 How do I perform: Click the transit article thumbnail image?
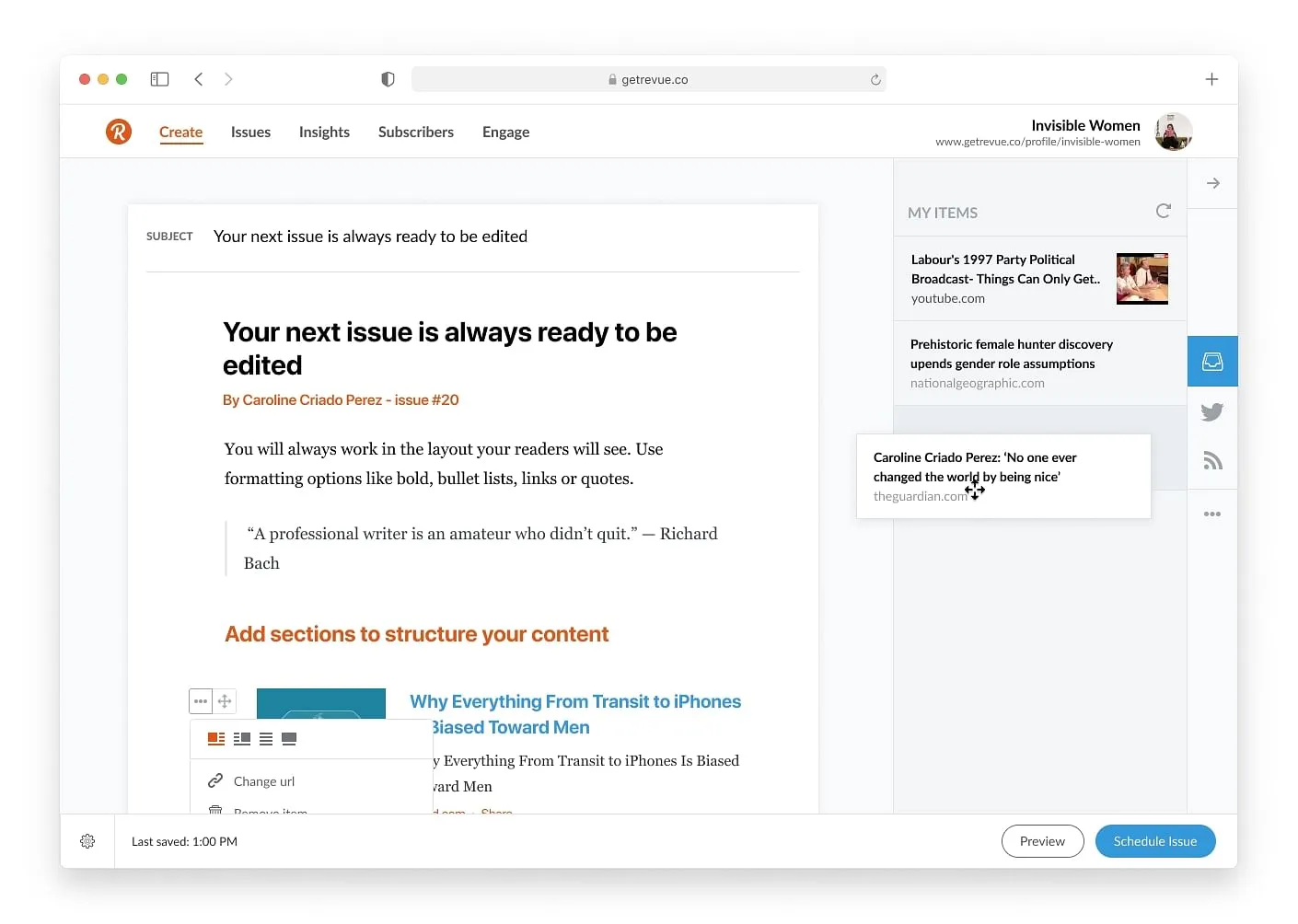321,703
